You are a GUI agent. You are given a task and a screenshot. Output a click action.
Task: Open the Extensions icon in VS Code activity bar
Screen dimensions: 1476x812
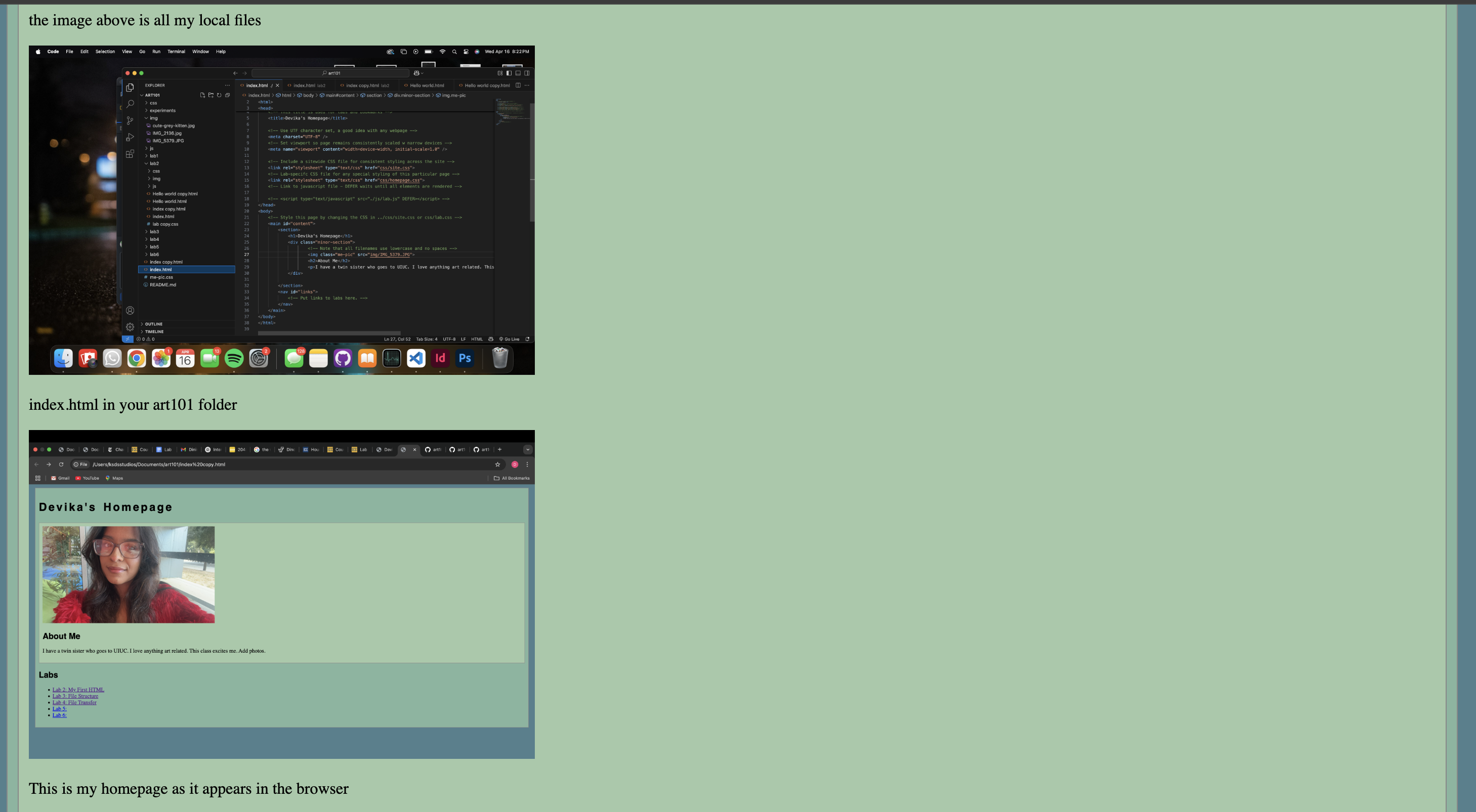pyautogui.click(x=130, y=154)
